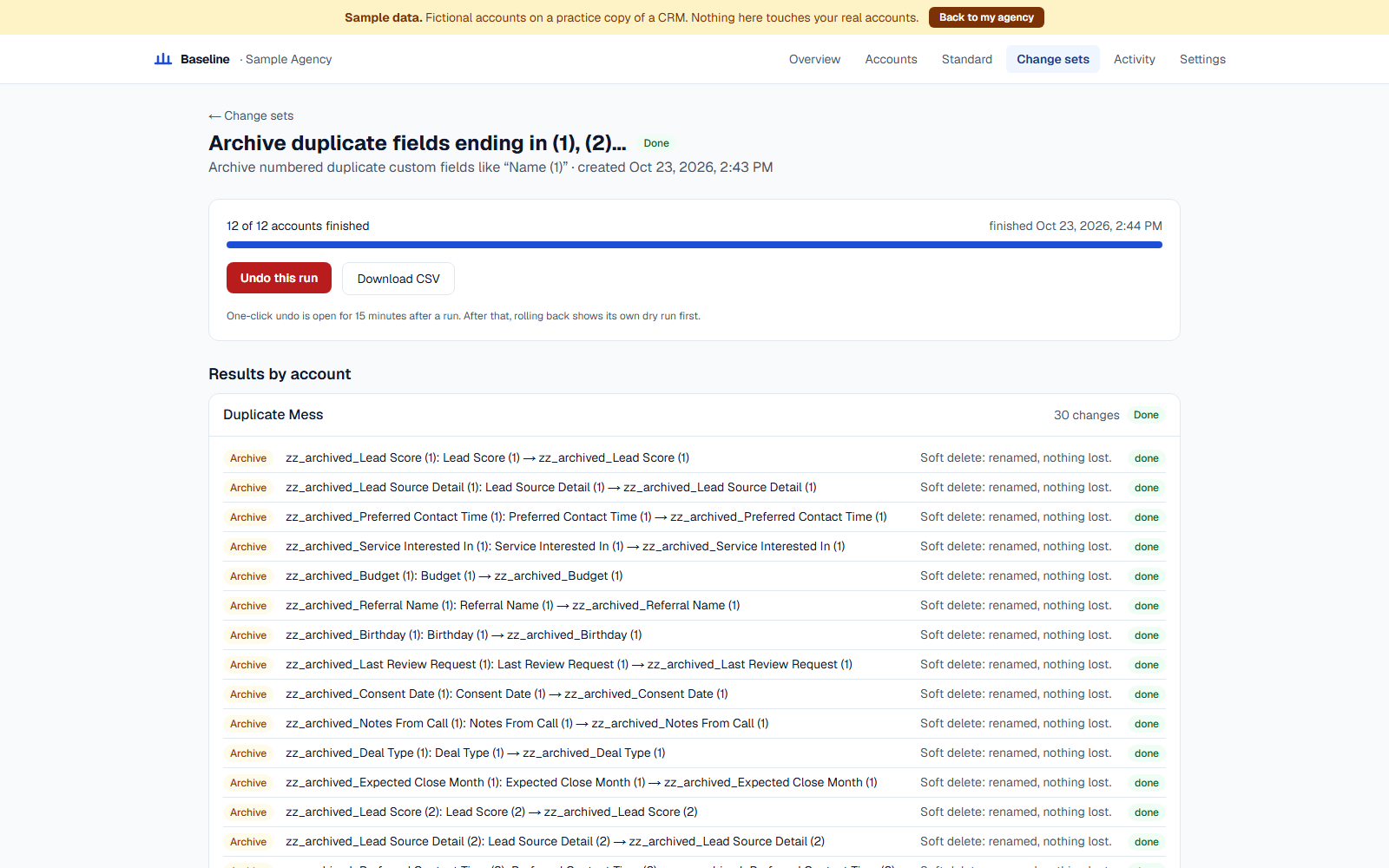1389x868 pixels.
Task: Go back via the Change sets arrow link
Action: click(x=251, y=115)
